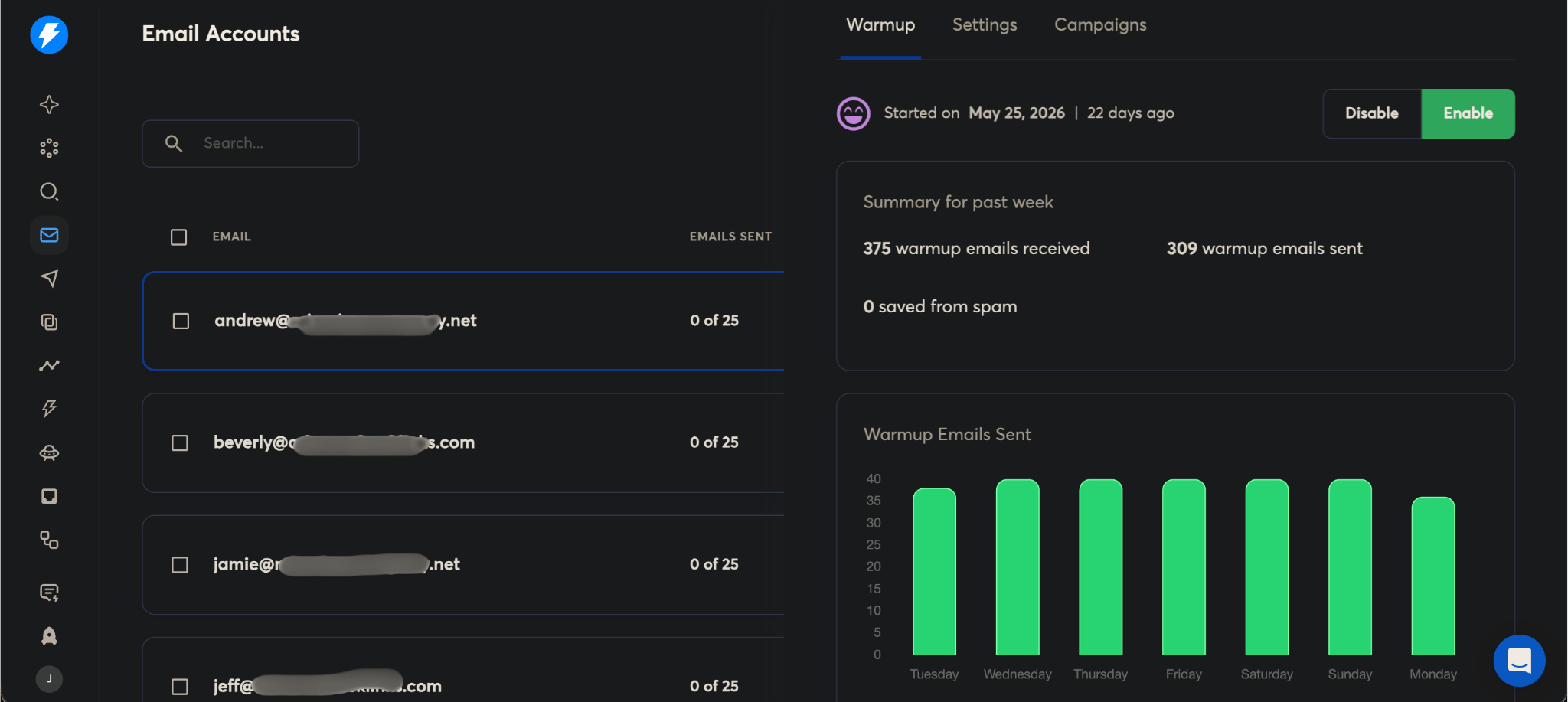Click the Monday bar in the chart
Screen dimensions: 1568x702
1433,576
